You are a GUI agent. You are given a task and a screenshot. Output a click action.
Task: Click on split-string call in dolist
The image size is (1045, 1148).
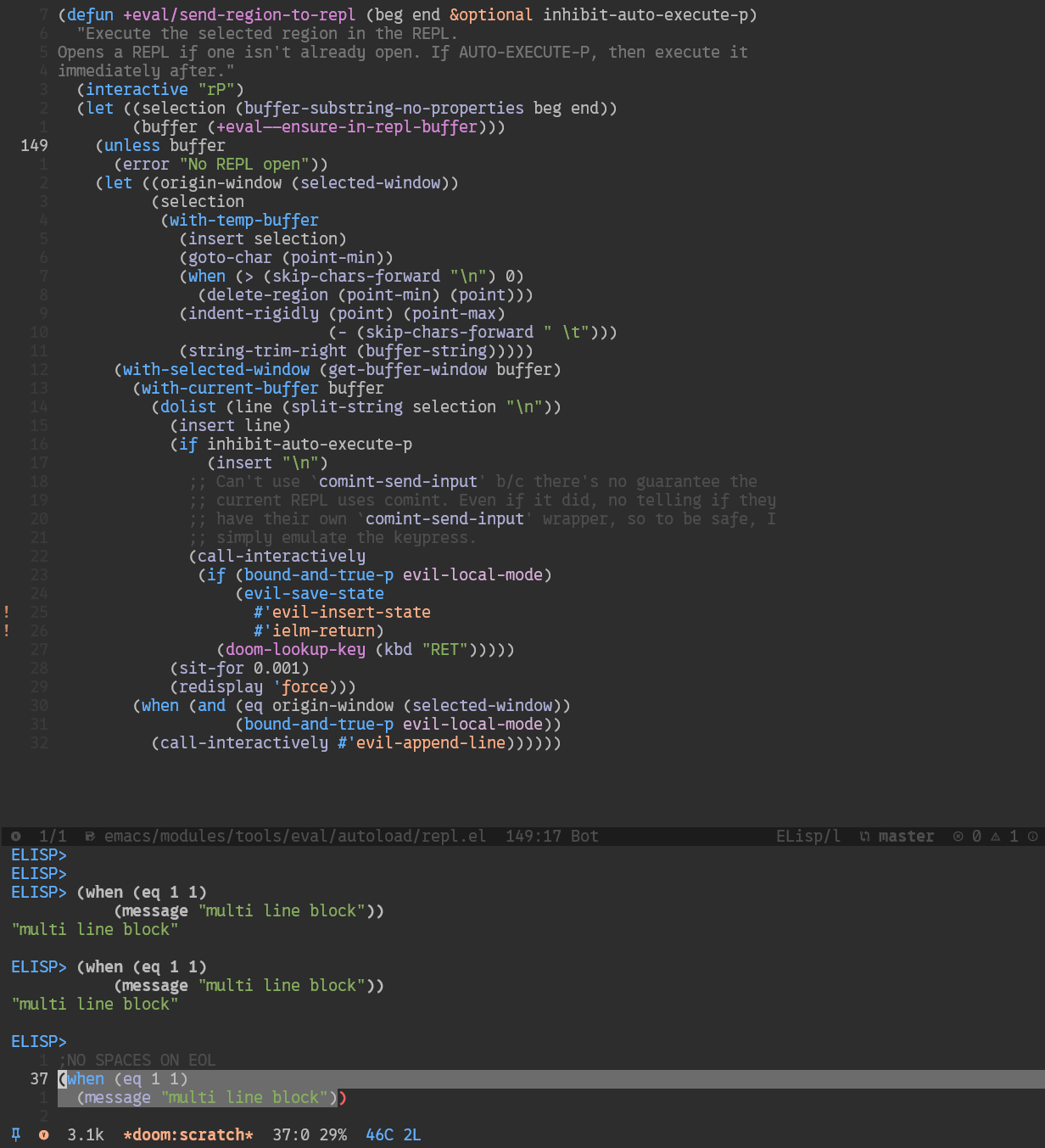(347, 406)
